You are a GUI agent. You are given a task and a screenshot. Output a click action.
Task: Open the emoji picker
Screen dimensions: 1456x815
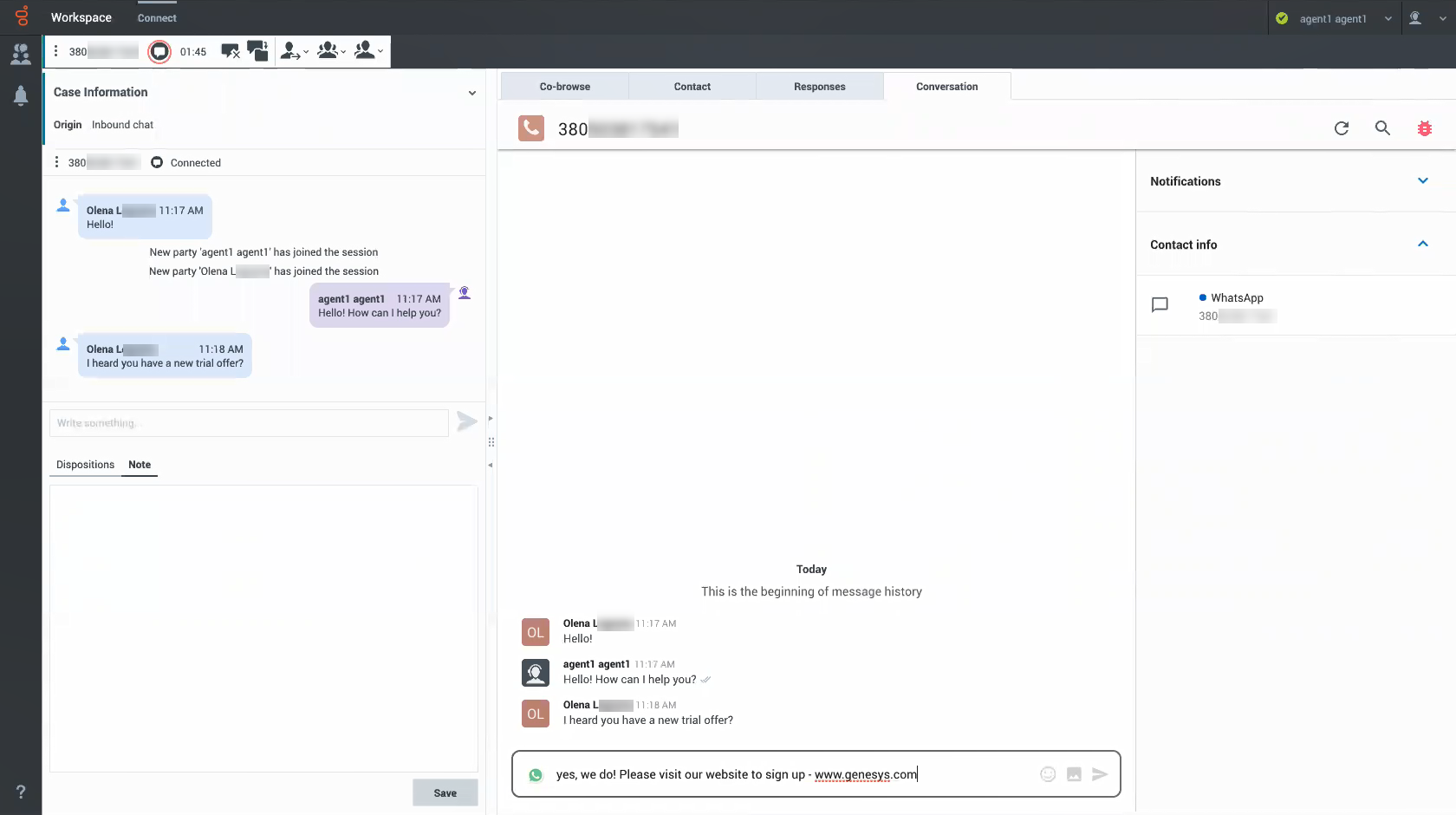[x=1048, y=774]
